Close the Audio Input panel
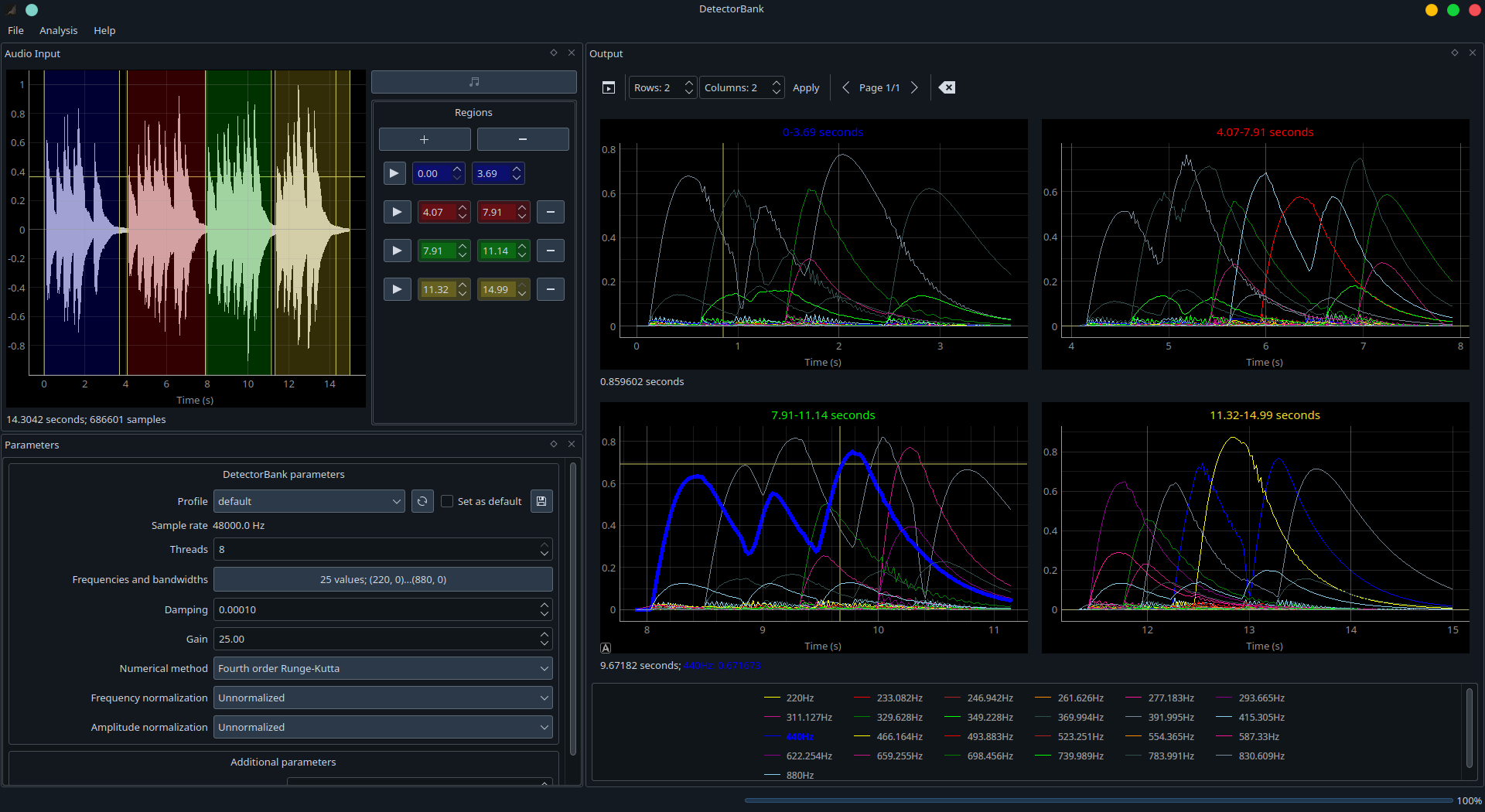Image resolution: width=1485 pixels, height=812 pixels. click(572, 53)
